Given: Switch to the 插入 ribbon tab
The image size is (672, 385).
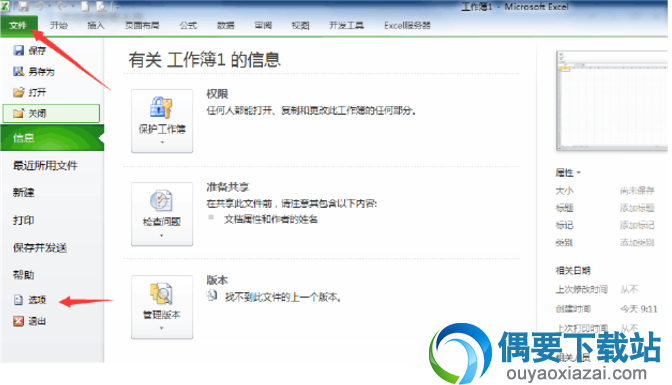Looking at the screenshot, I should pos(96,25).
